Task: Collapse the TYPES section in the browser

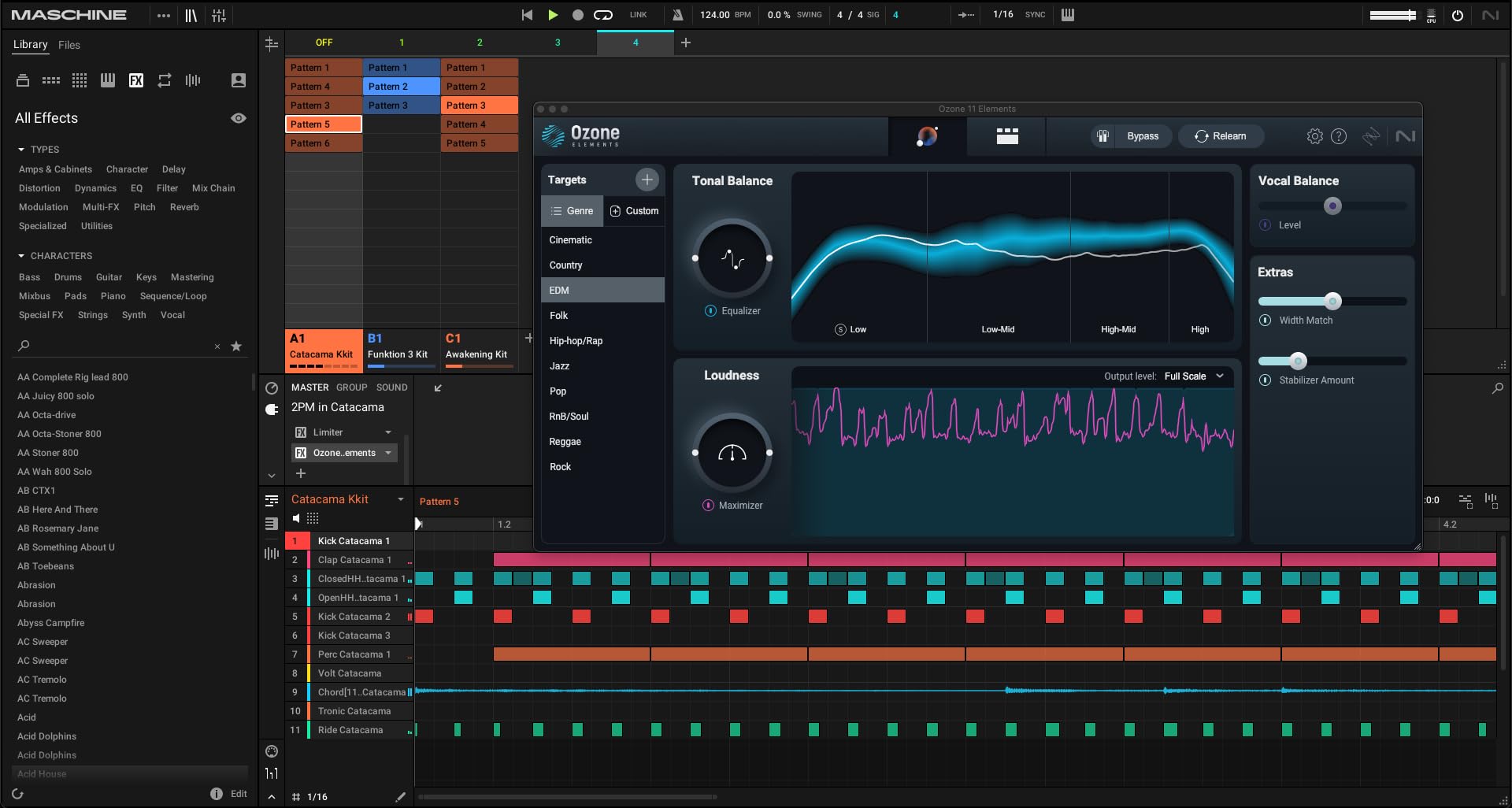Action: pyautogui.click(x=20, y=150)
